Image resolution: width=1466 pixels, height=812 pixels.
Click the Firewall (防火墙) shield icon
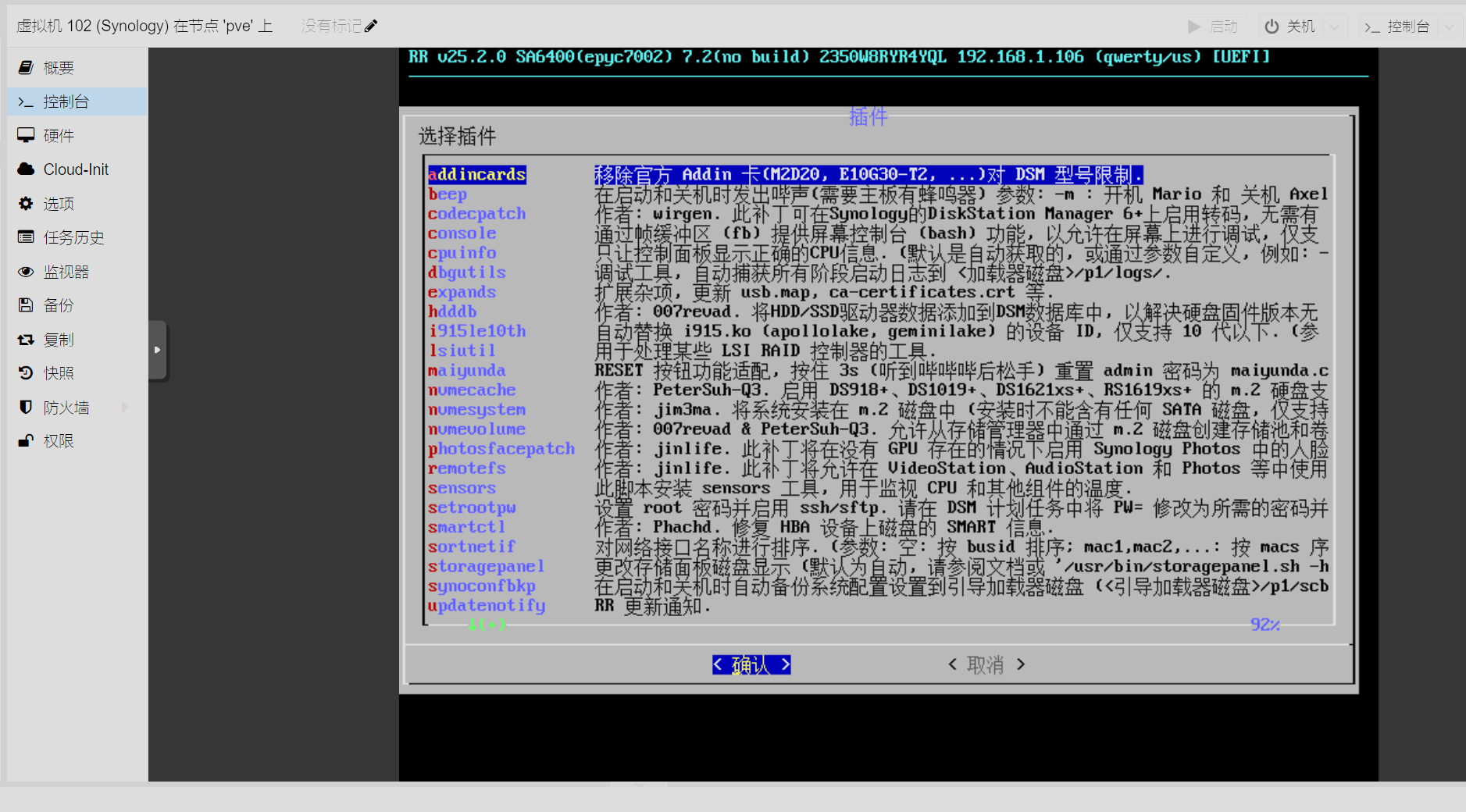click(26, 407)
